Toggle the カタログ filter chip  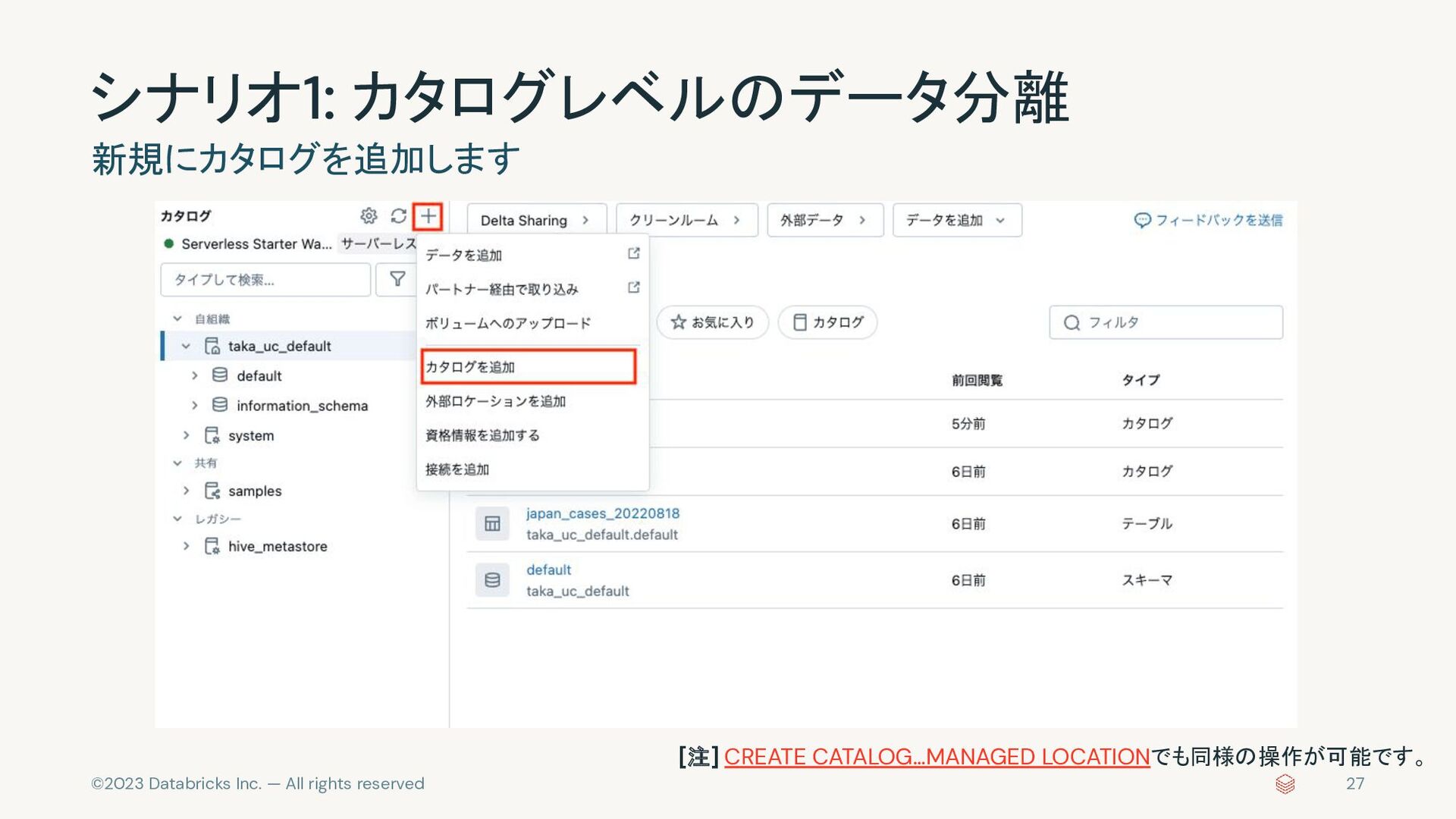827,322
